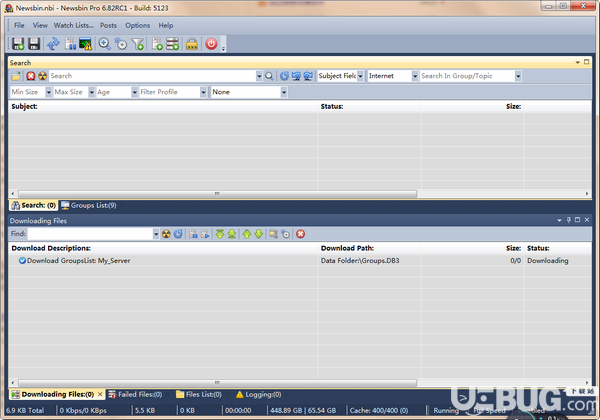Close the Downloading Files:(0) tab with its X
Viewport: 600px width, 420px height.
[x=100, y=394]
